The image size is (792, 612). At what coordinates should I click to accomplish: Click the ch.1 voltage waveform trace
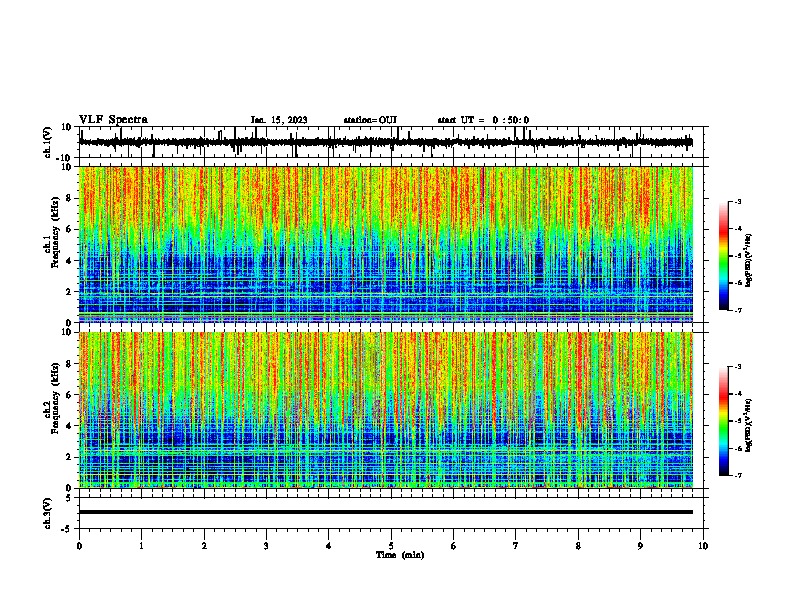386,142
